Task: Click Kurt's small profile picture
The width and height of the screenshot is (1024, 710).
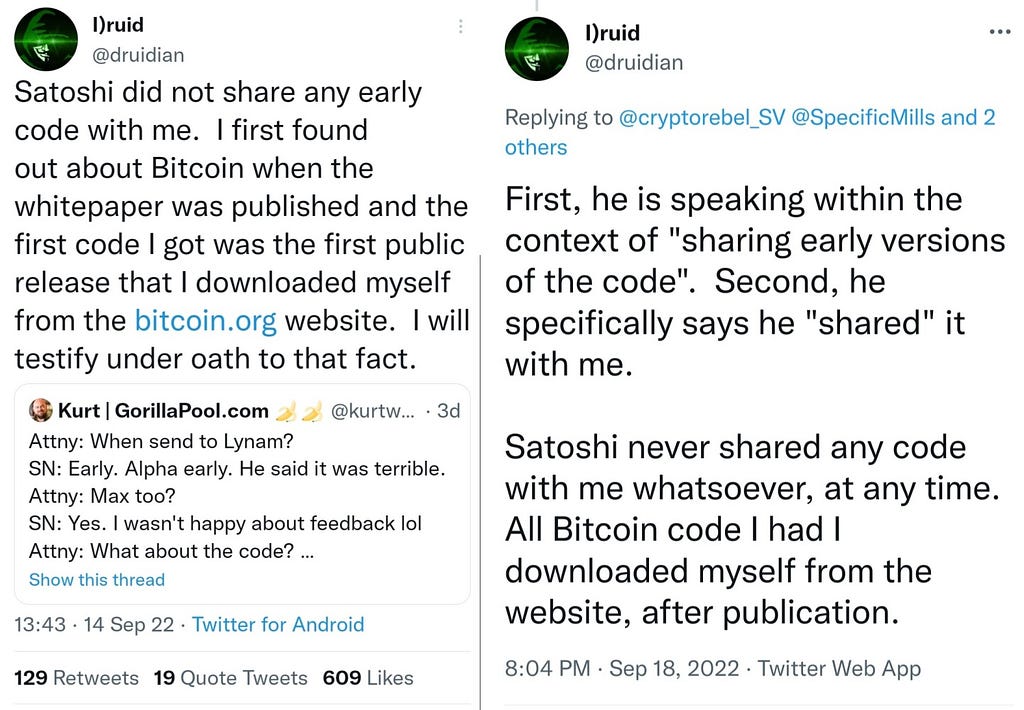Action: click(41, 410)
